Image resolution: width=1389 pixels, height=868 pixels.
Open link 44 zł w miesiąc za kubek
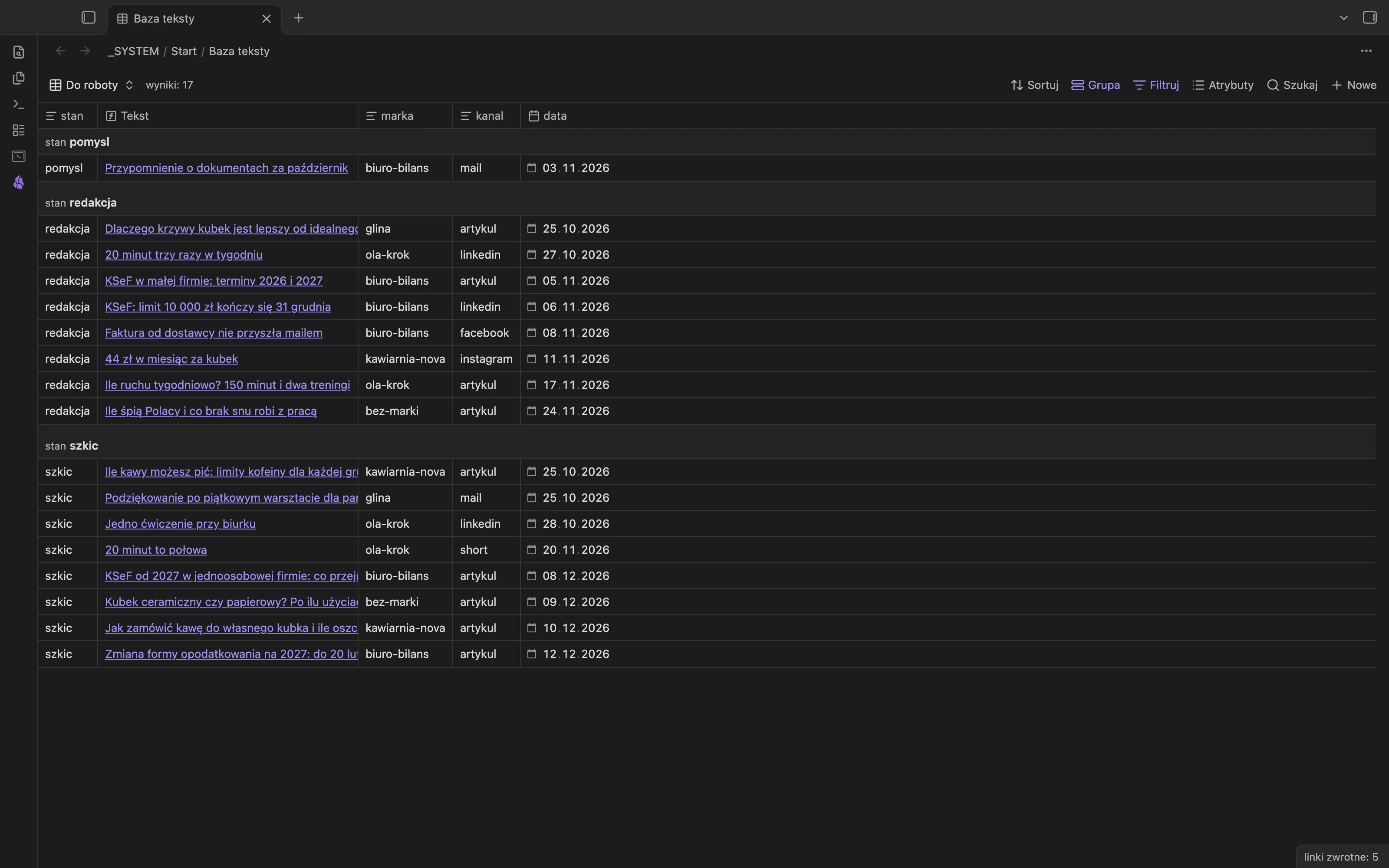click(x=171, y=359)
